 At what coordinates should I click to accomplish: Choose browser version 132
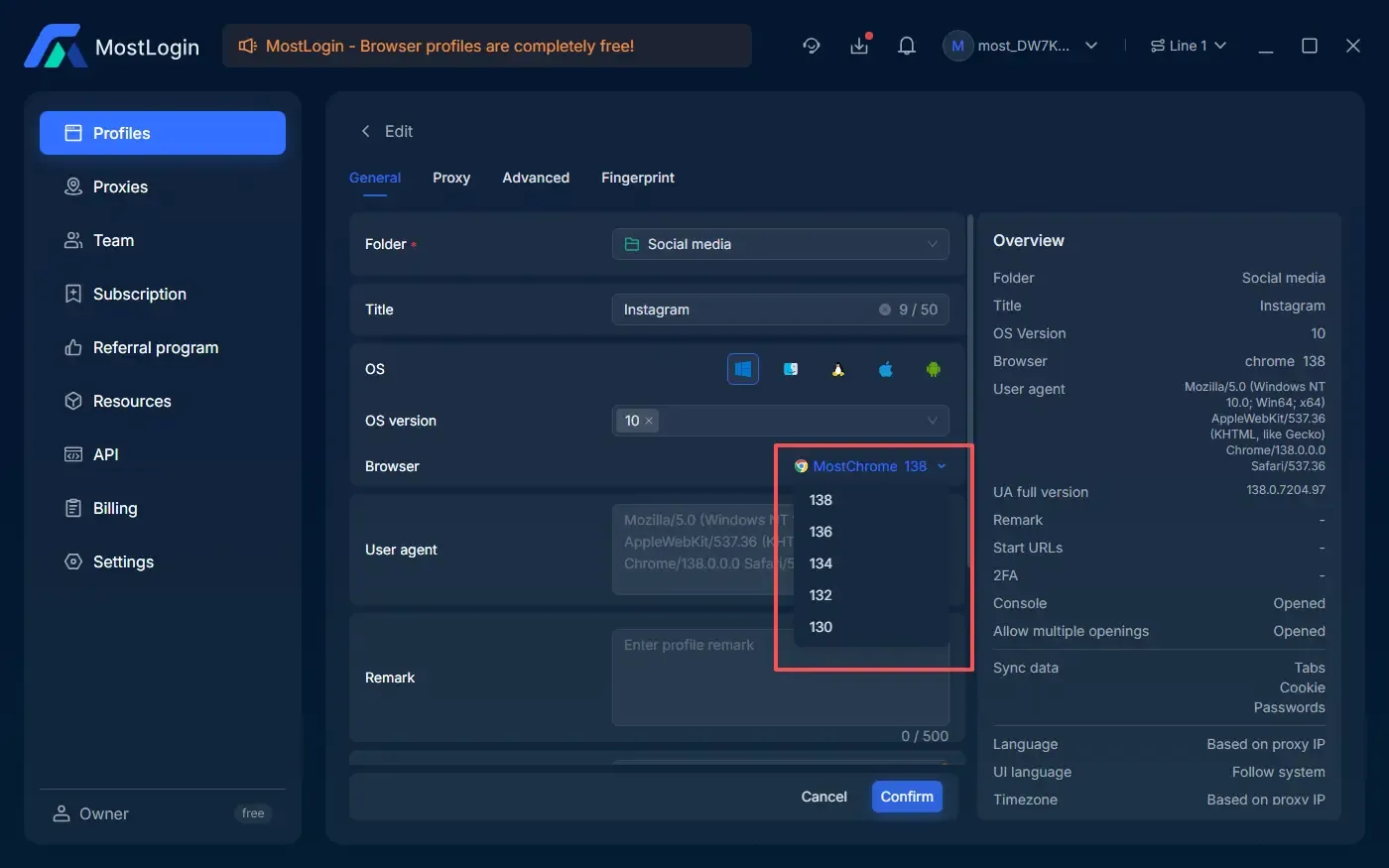[x=871, y=595]
